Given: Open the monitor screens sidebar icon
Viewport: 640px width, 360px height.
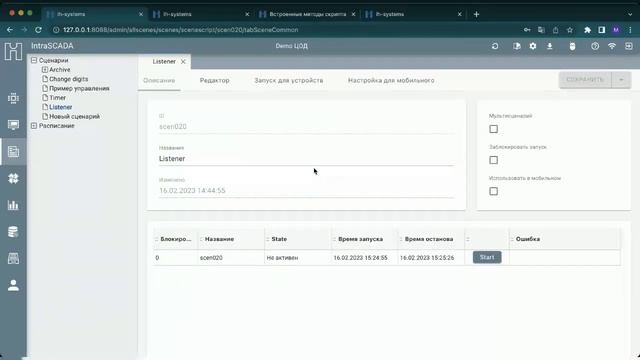Looking at the screenshot, I should point(13,124).
